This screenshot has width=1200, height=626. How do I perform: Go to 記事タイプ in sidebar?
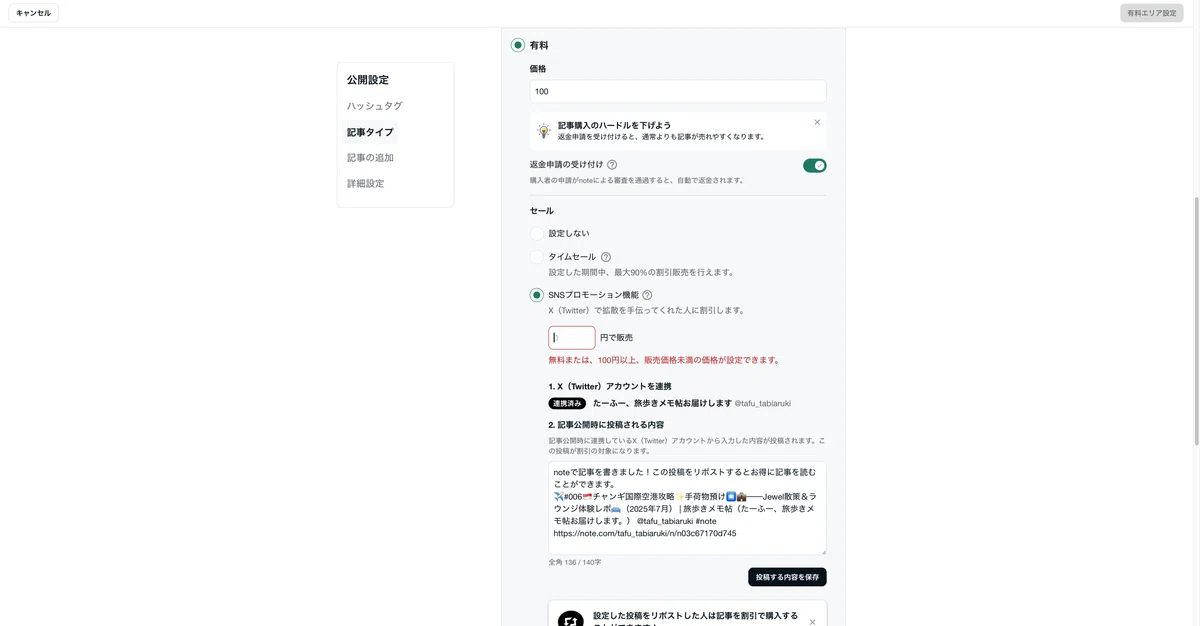point(370,132)
